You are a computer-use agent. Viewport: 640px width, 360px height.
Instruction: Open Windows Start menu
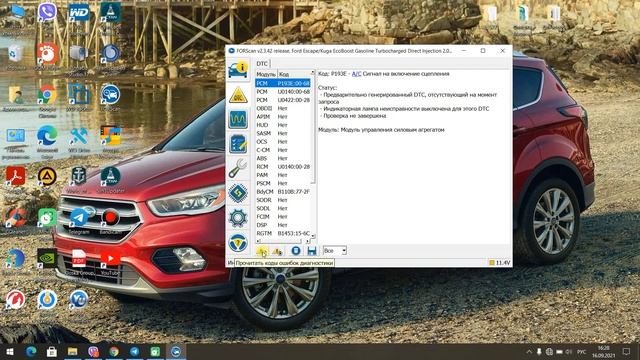[x=10, y=351]
